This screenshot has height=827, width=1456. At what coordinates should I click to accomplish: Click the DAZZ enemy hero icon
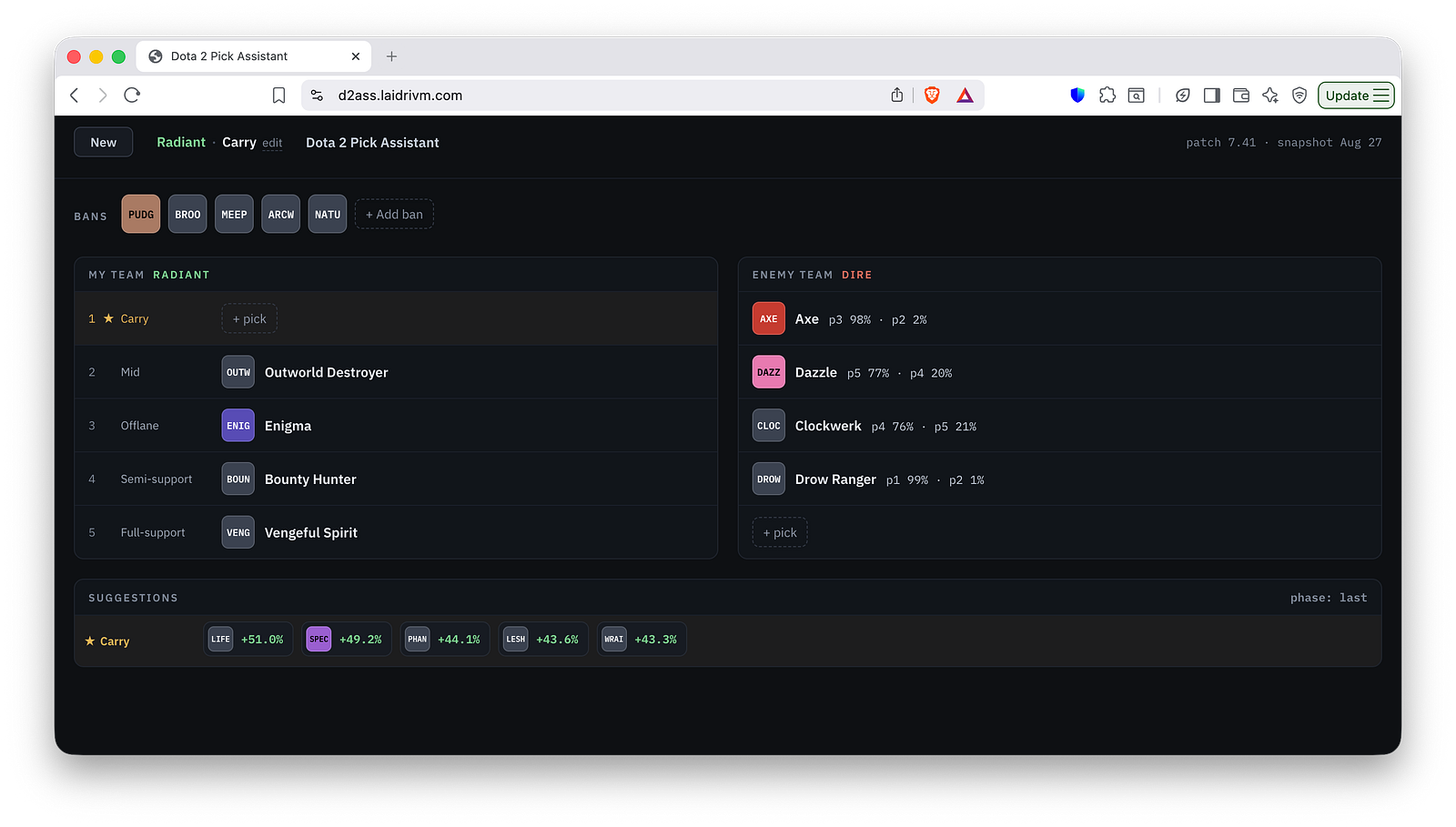(769, 372)
